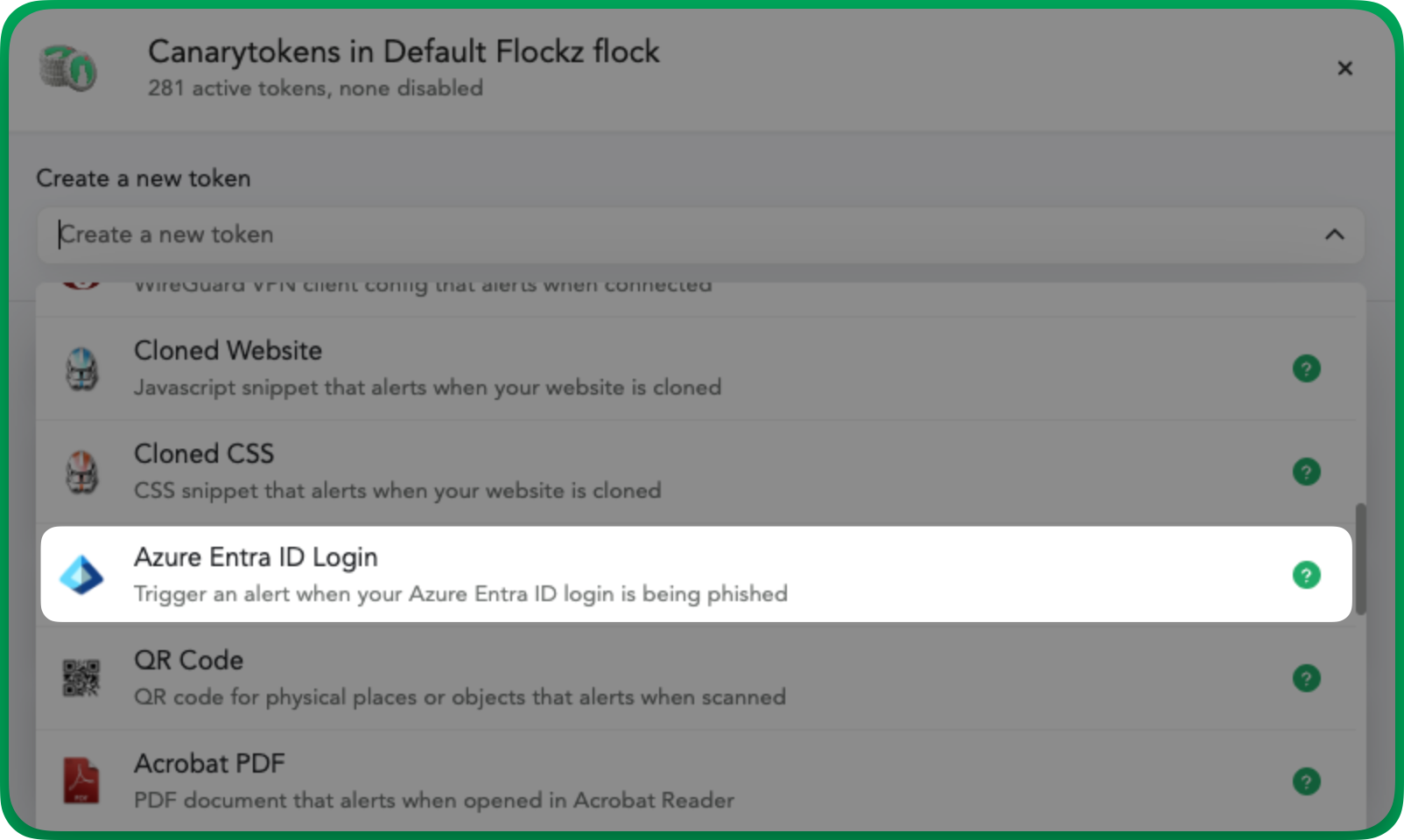The height and width of the screenshot is (840, 1404).
Task: Select the Cloned CSS token option
Action: [696, 472]
